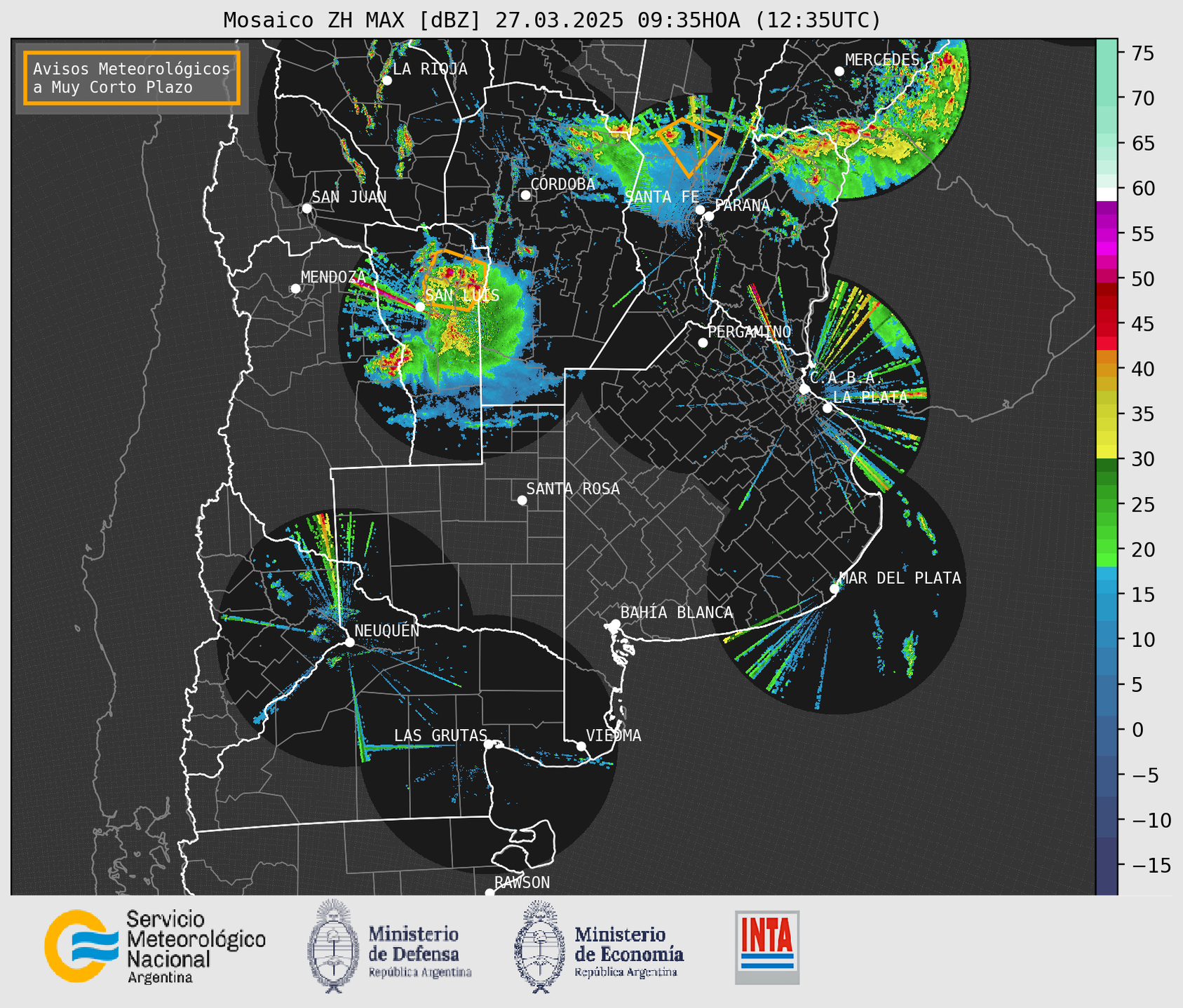
Task: Click the 45 dBZ red band on scale
Action: tap(1107, 325)
